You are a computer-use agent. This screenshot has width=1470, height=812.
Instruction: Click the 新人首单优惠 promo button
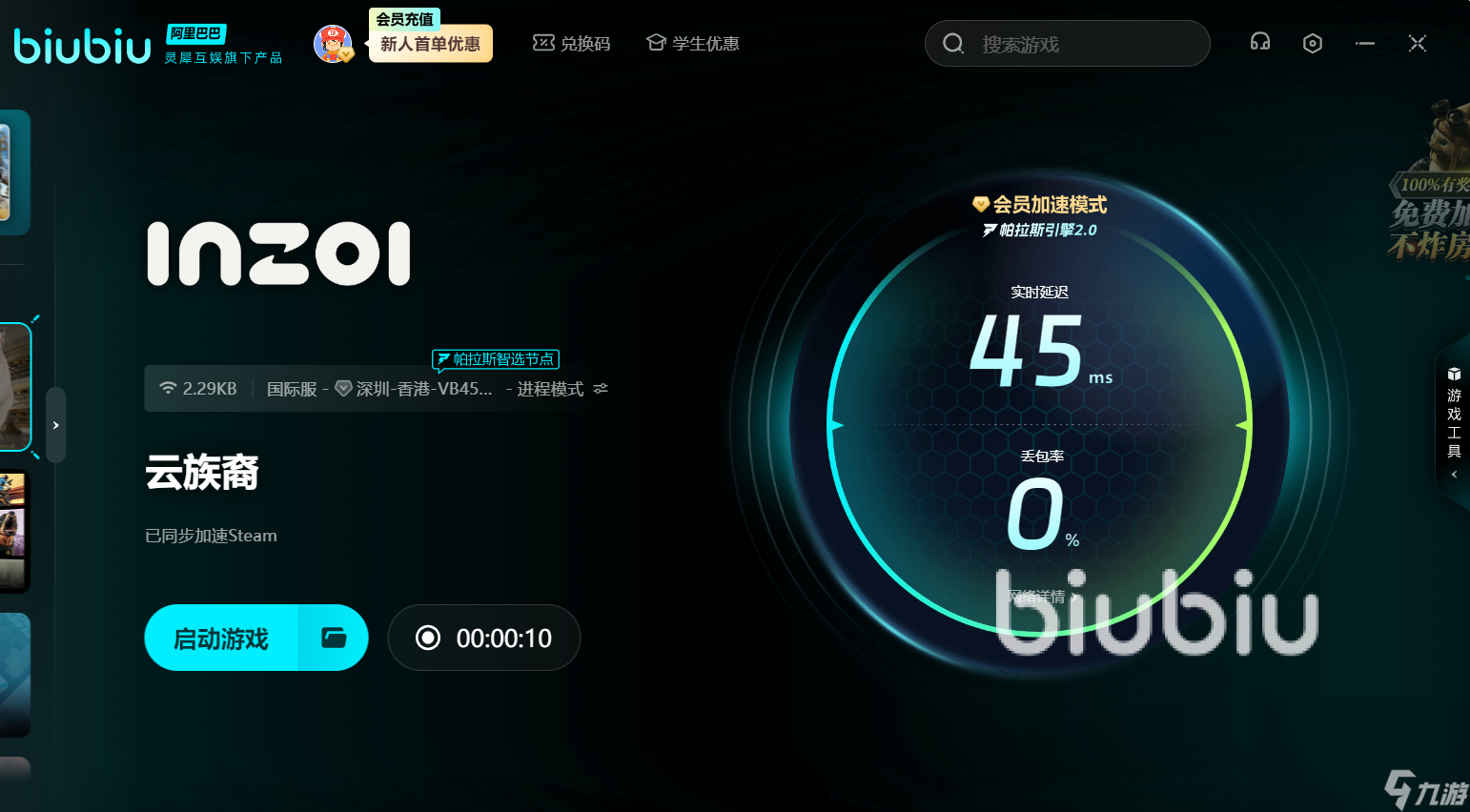(430, 44)
